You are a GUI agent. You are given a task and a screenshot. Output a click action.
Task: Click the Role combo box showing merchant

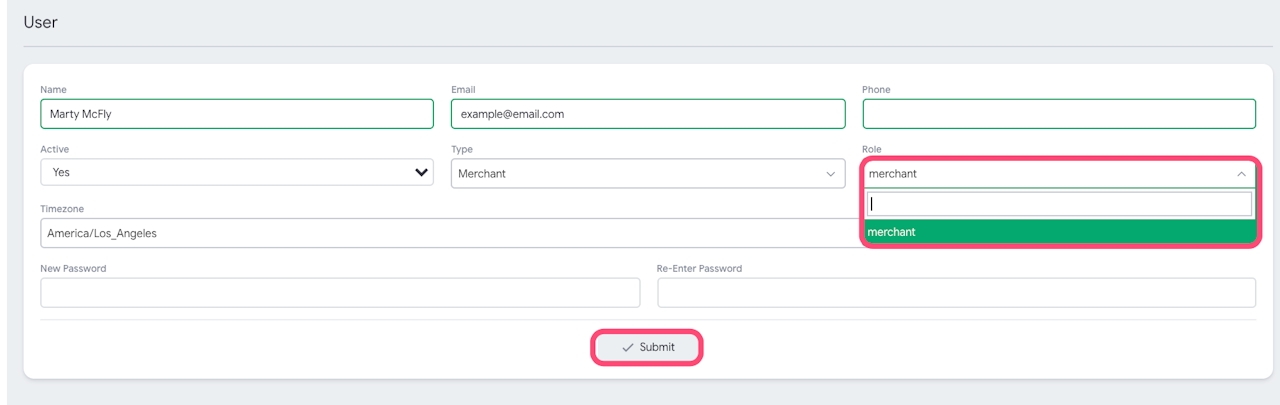click(x=1050, y=174)
